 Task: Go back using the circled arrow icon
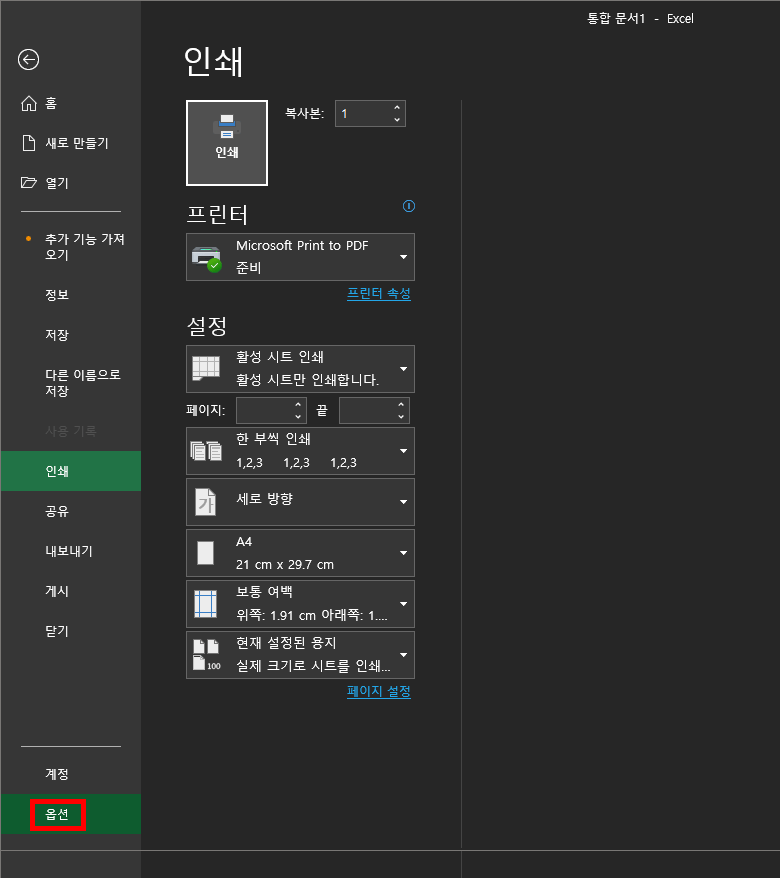click(29, 59)
